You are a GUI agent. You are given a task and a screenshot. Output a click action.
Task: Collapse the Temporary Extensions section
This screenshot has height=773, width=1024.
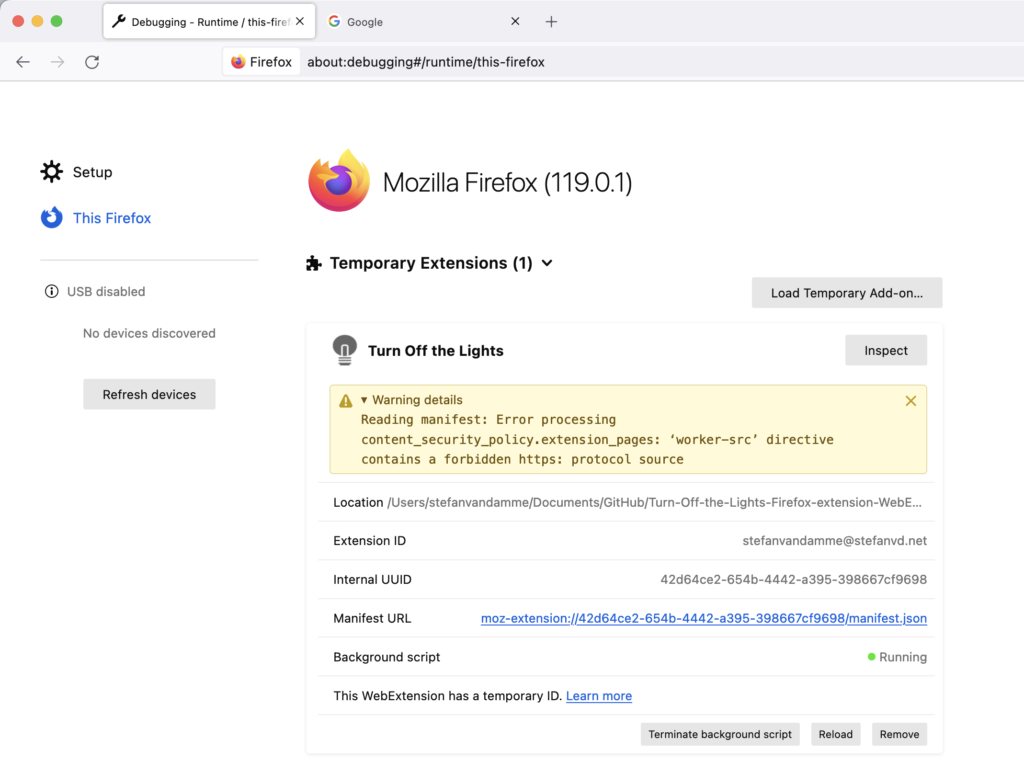click(x=546, y=263)
